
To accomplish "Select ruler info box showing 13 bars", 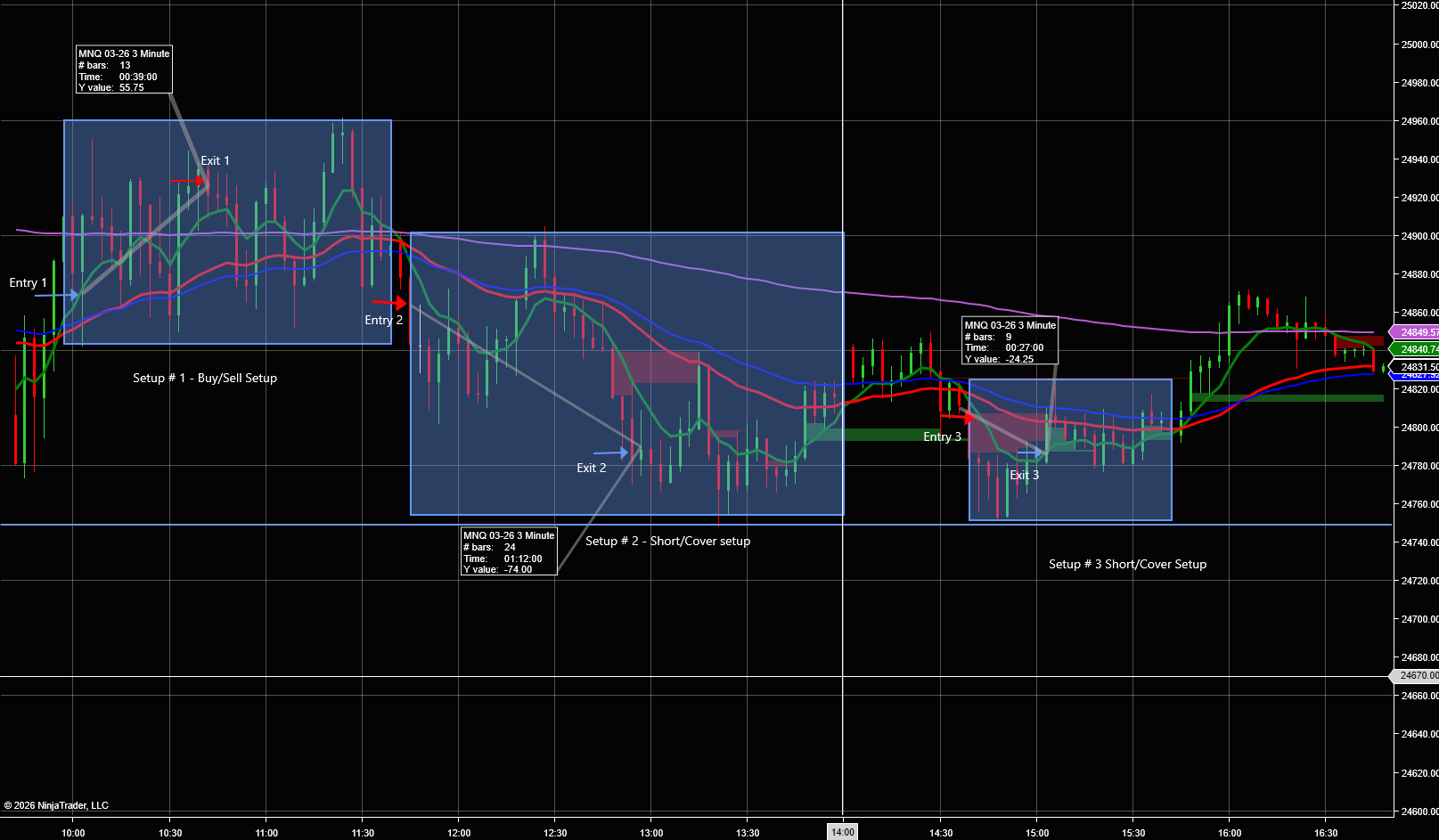I will click(124, 69).
